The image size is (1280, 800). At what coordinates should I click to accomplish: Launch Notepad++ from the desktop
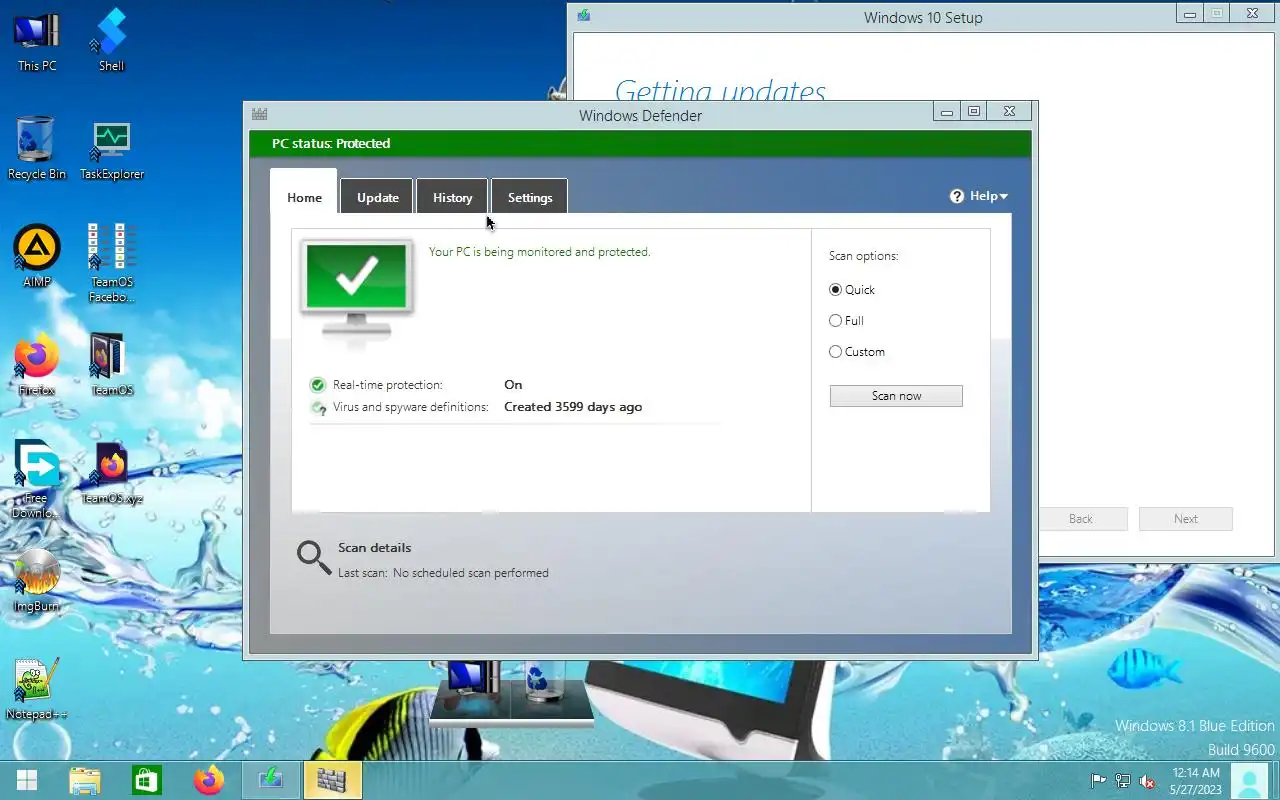[x=37, y=688]
